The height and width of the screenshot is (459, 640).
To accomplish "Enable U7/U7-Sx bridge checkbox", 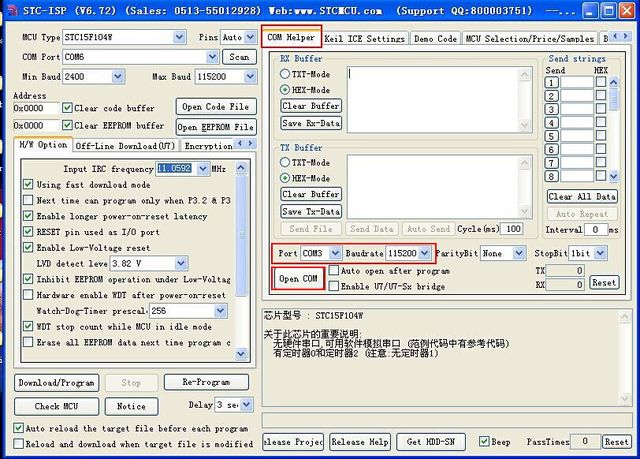I will [x=334, y=286].
